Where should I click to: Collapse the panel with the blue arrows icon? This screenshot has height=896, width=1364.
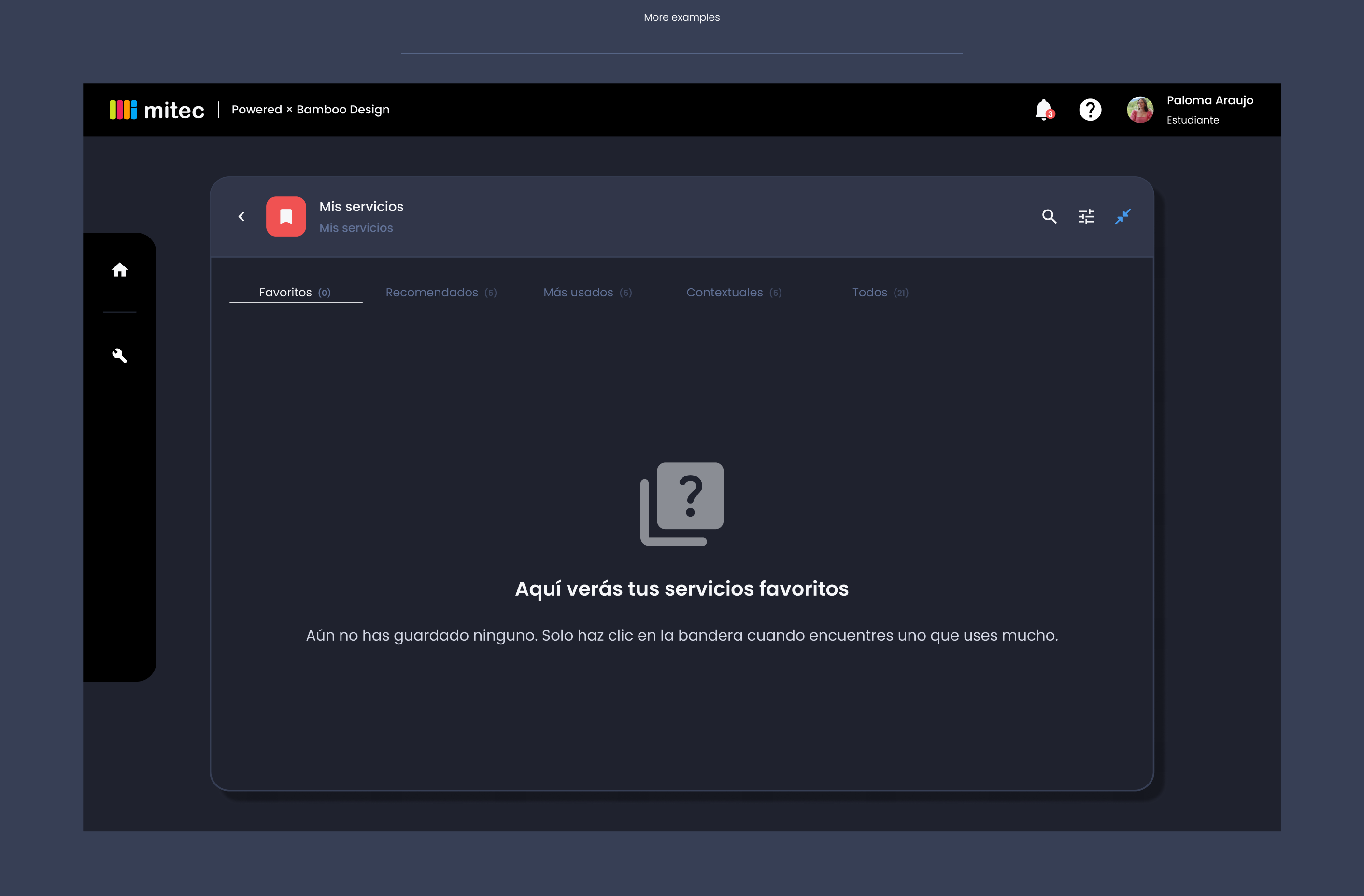[x=1122, y=217]
